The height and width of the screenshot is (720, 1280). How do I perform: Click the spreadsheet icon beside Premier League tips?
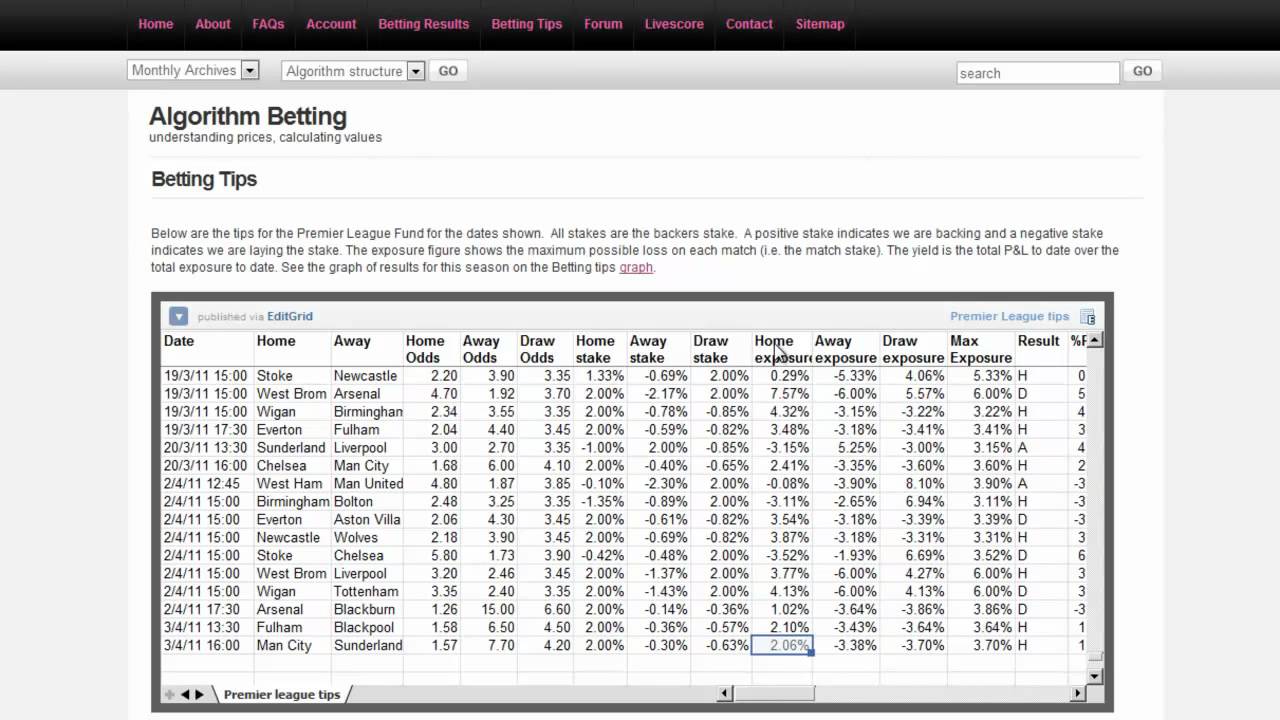tap(1088, 317)
